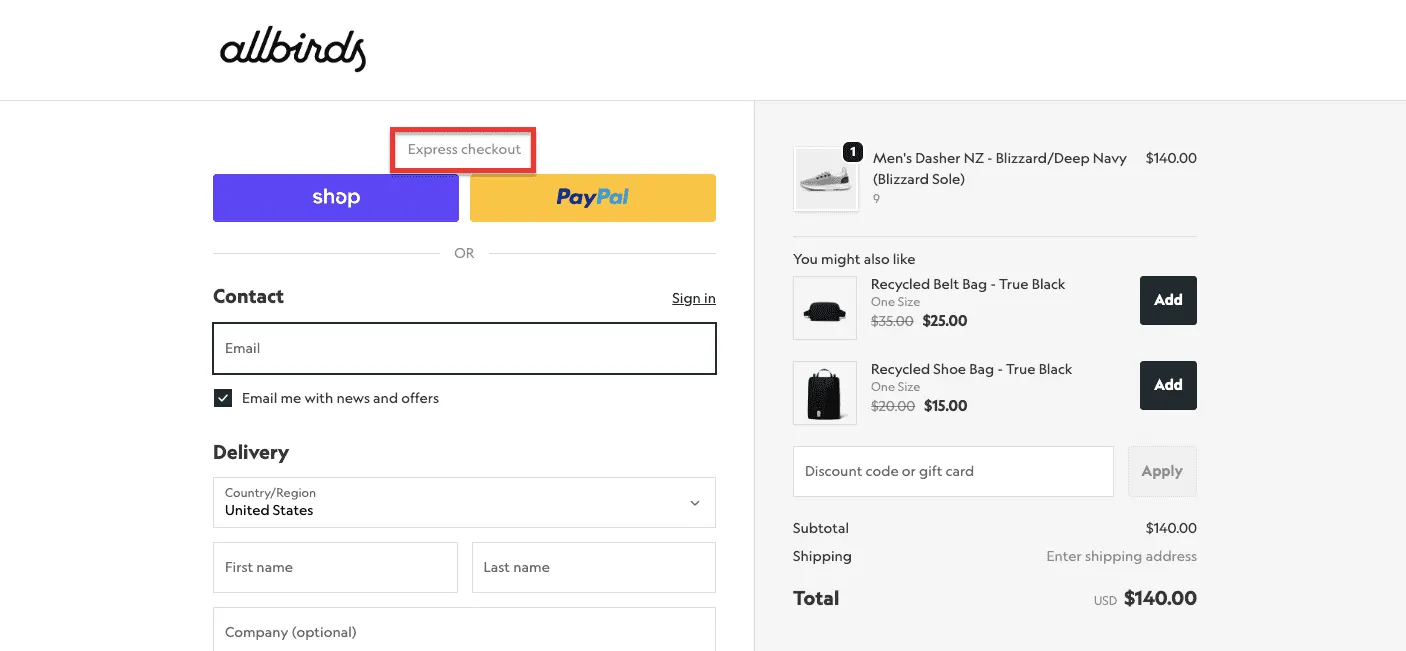Click the Last name field
This screenshot has width=1406, height=651.
(x=593, y=567)
